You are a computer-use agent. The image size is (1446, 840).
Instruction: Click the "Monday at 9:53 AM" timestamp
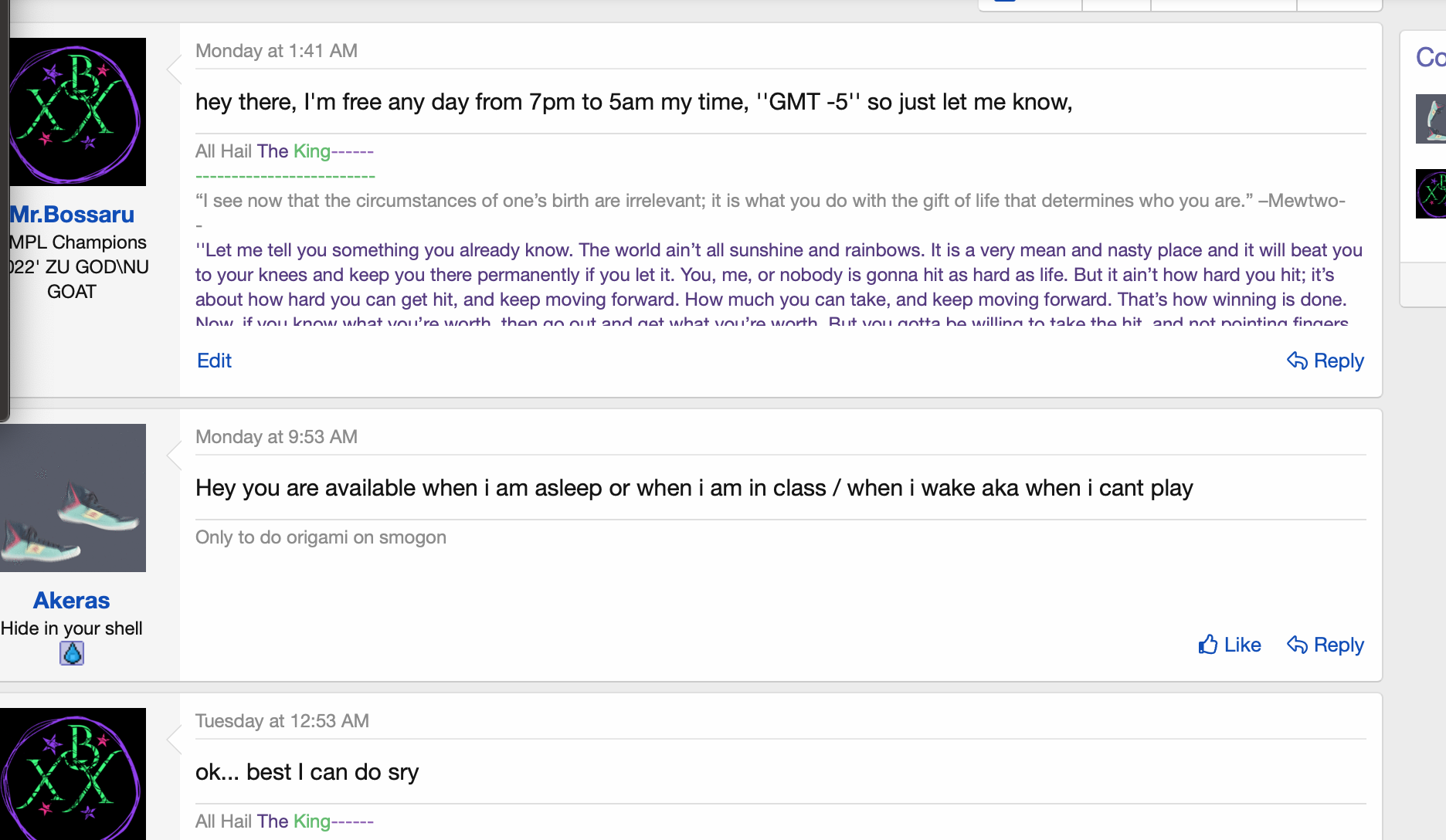pyautogui.click(x=277, y=437)
